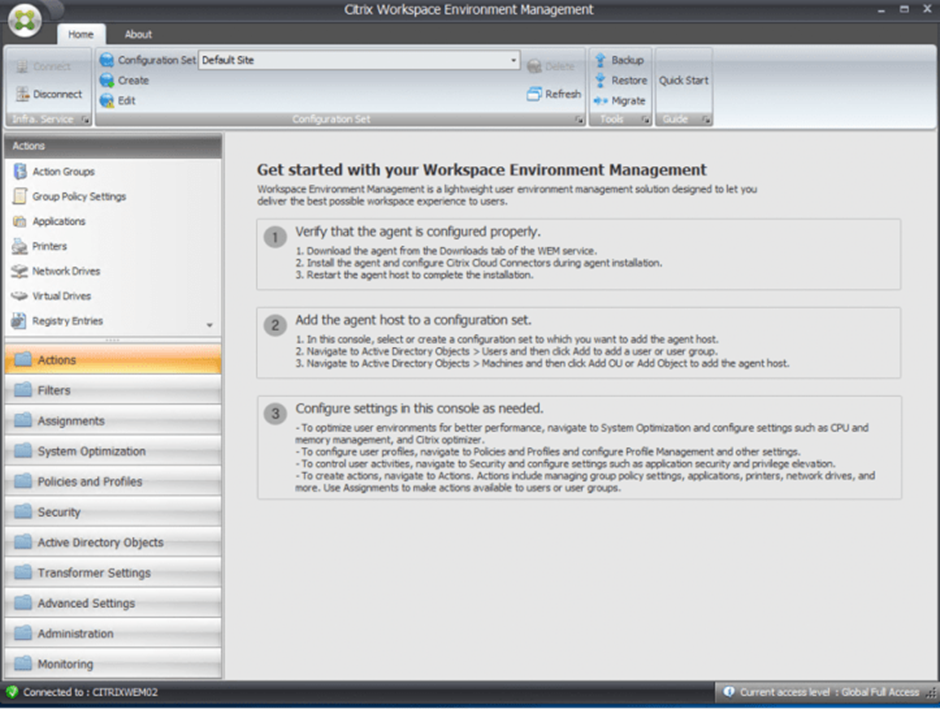Click the Restore tool icon
940x709 pixels.
[x=600, y=80]
